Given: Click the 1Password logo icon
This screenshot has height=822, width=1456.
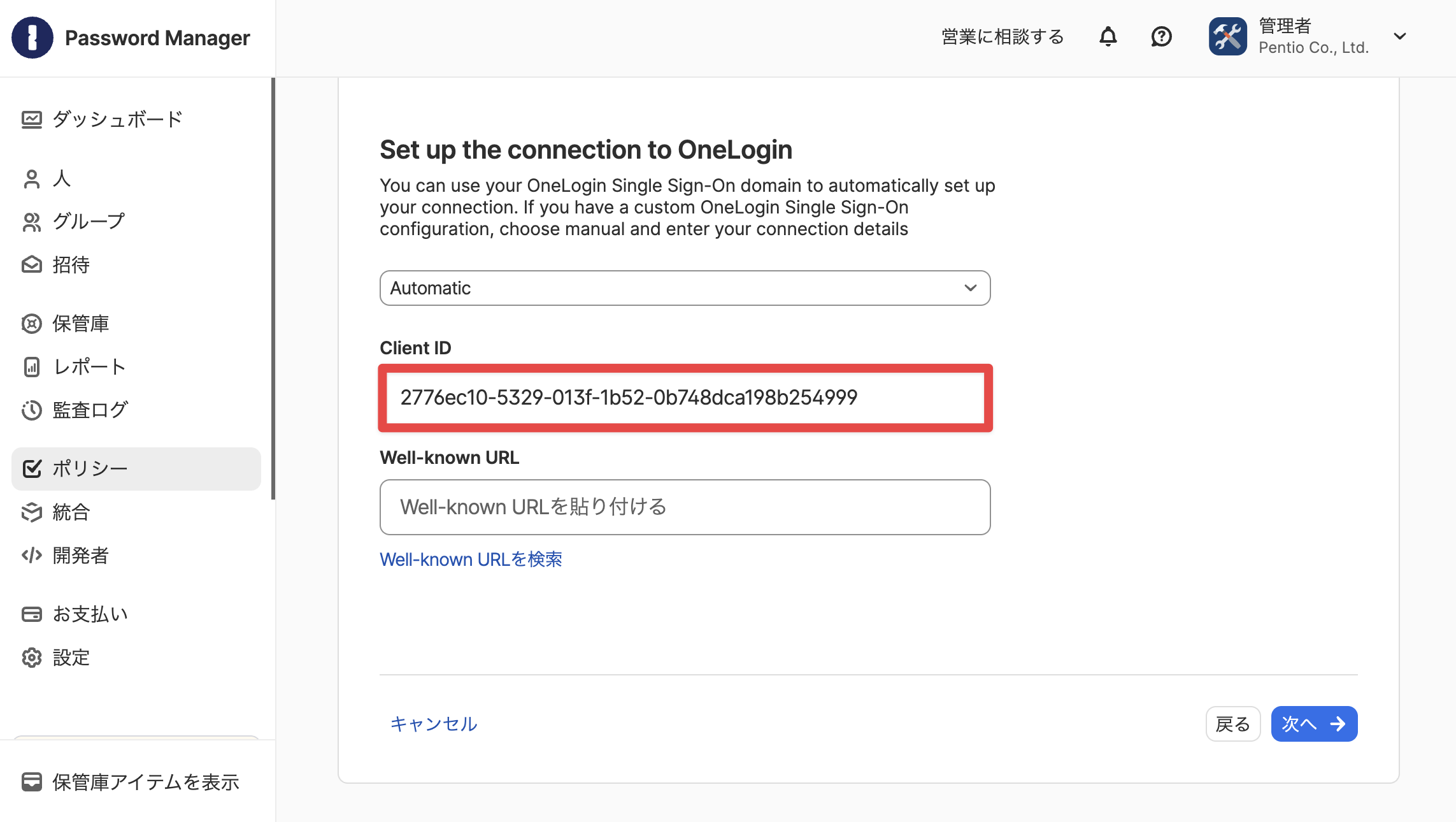Looking at the screenshot, I should (32, 38).
